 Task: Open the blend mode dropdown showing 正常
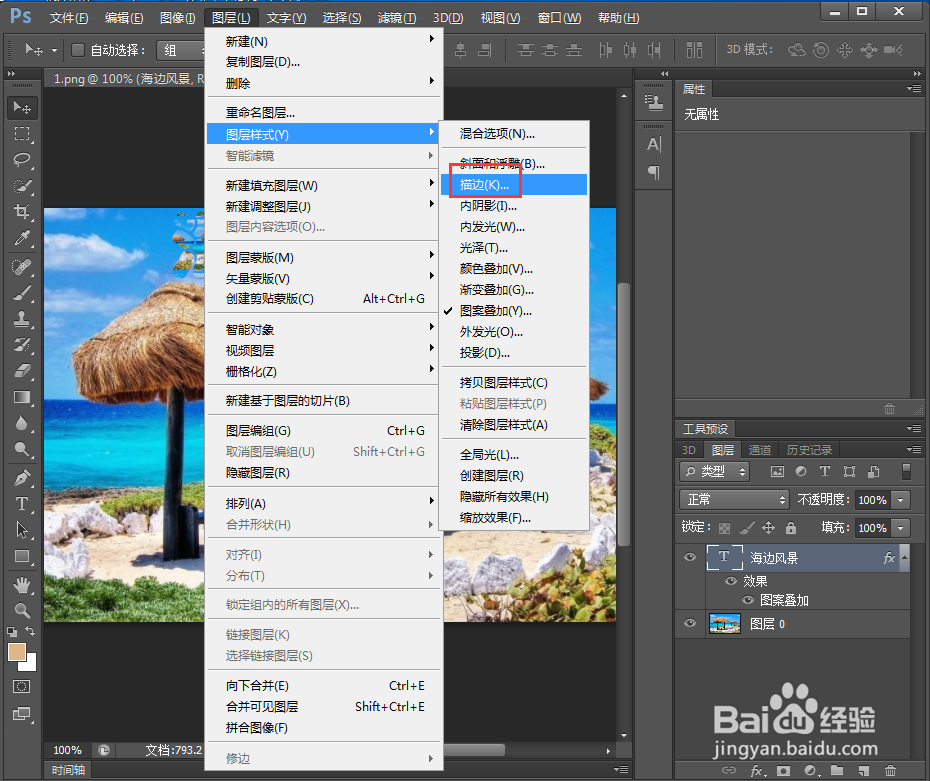(734, 500)
